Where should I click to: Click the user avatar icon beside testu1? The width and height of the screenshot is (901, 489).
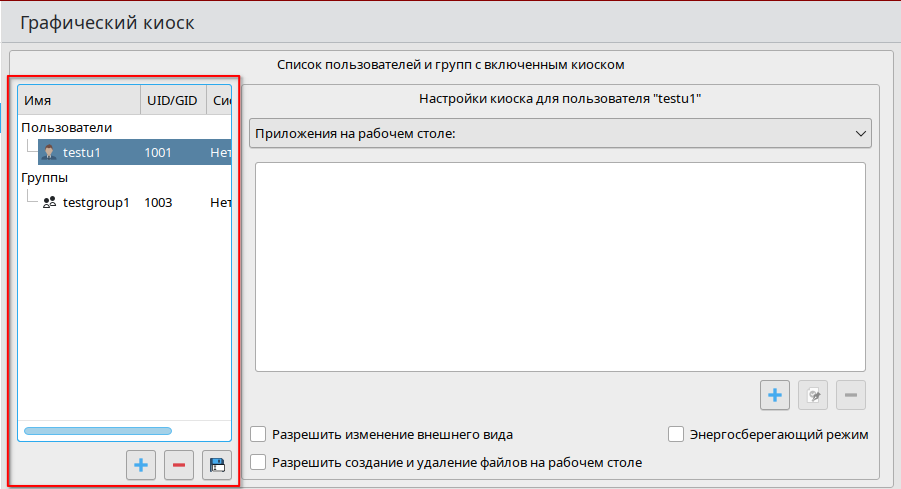[49, 153]
